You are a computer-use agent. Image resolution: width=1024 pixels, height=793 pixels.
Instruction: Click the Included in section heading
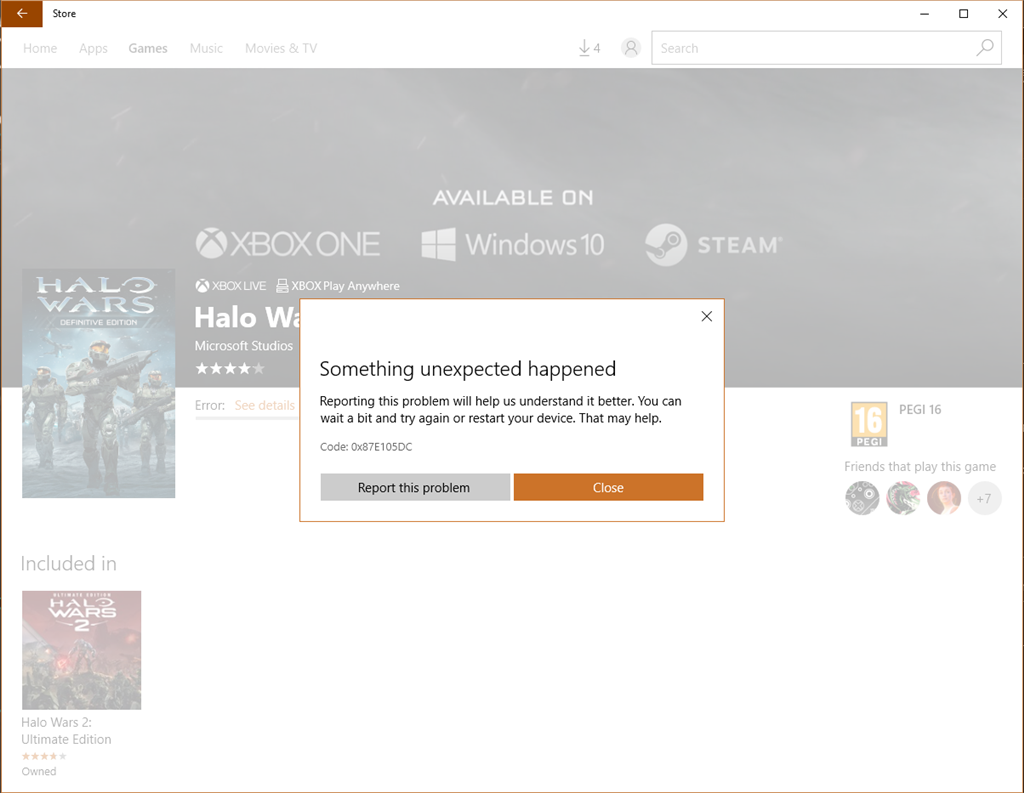[x=69, y=564]
